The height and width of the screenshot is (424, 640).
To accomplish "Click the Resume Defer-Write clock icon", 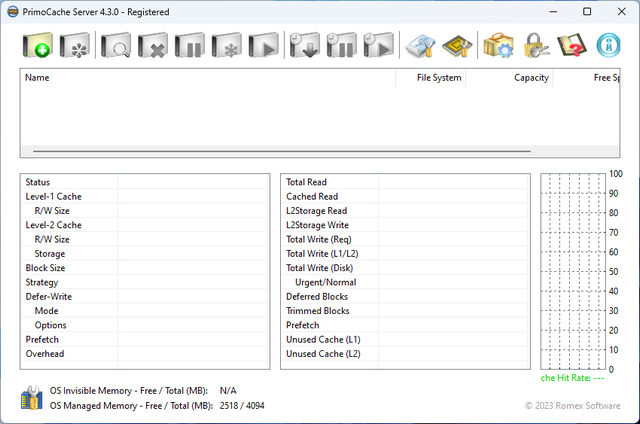I will (x=378, y=45).
